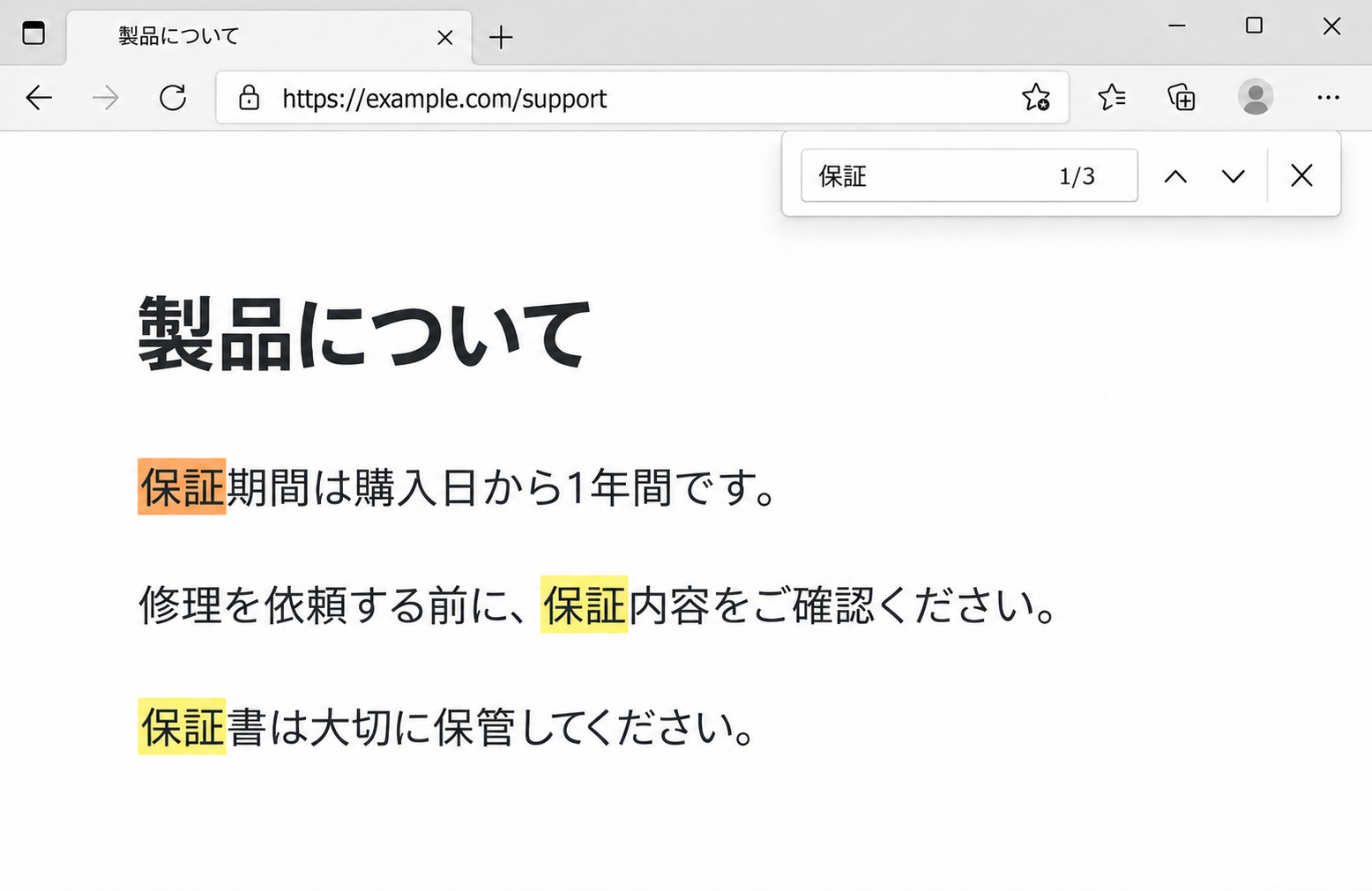Screen dimensions: 1372x891
Task: Close the find on page bar
Action: click(1301, 175)
